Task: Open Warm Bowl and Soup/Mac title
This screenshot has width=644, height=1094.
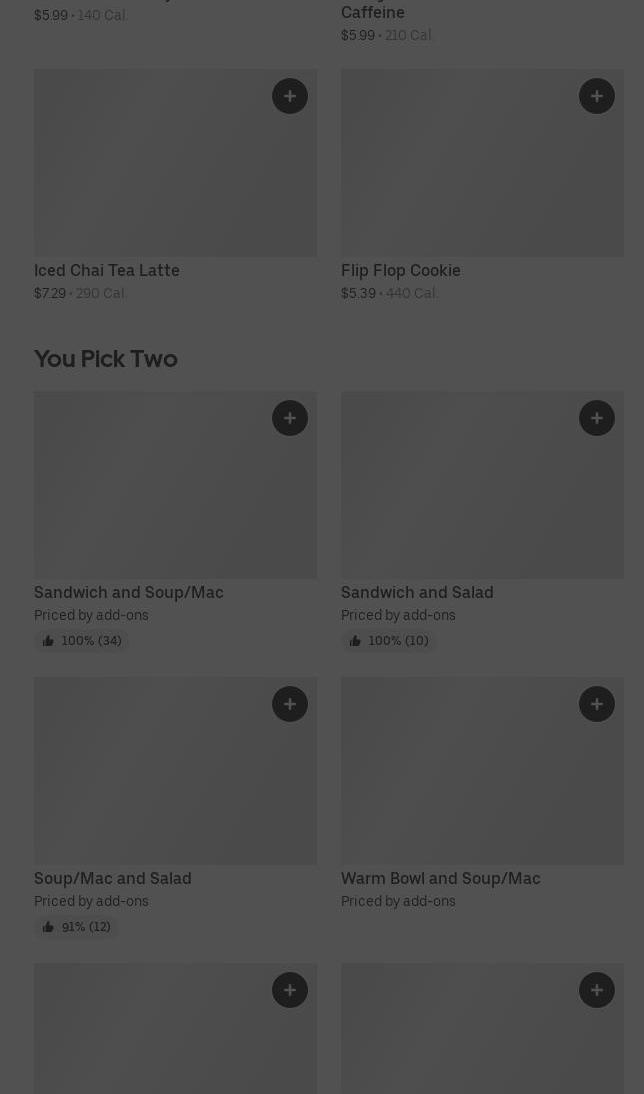Action: tap(441, 879)
